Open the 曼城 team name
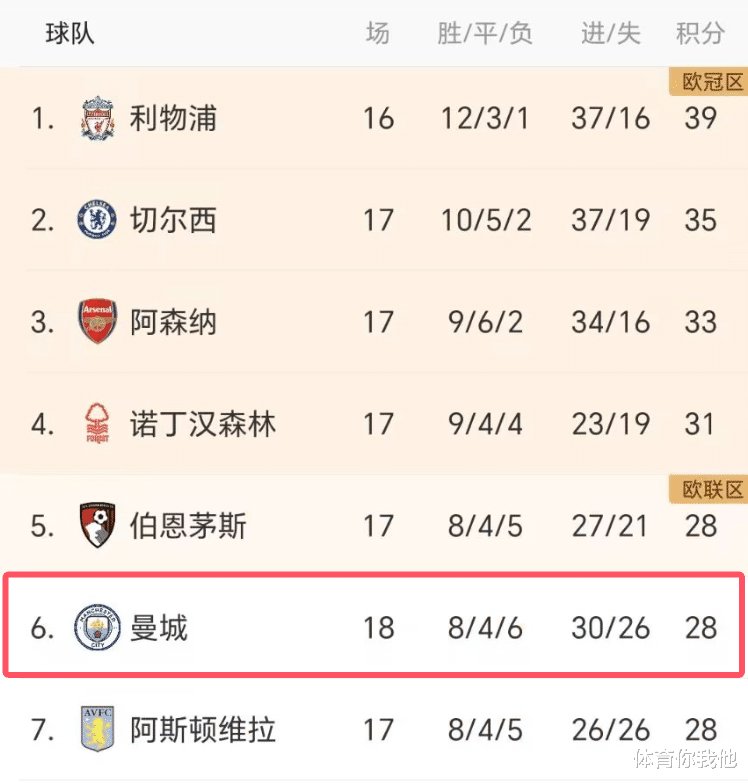 pyautogui.click(x=159, y=627)
